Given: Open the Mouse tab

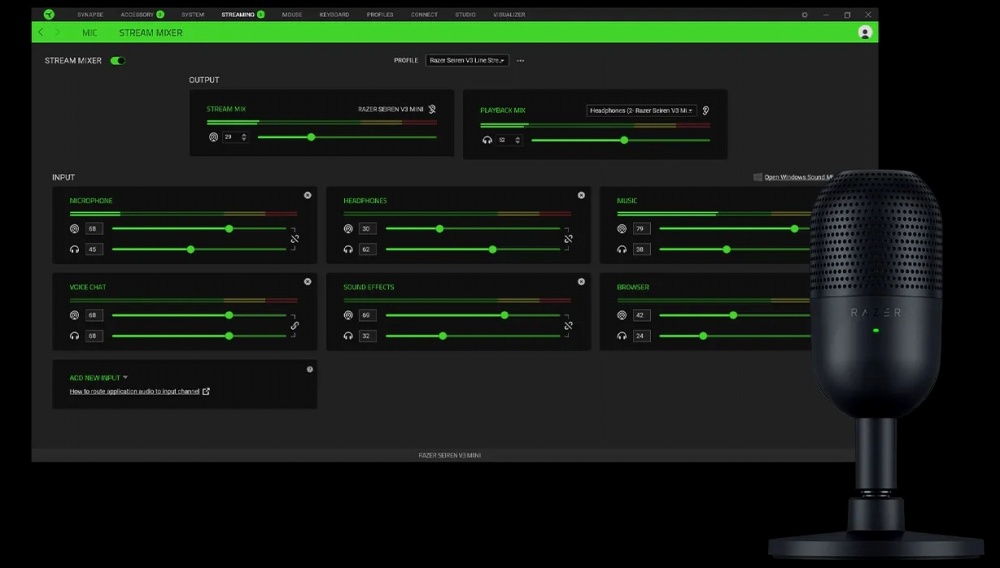Looking at the screenshot, I should (292, 14).
